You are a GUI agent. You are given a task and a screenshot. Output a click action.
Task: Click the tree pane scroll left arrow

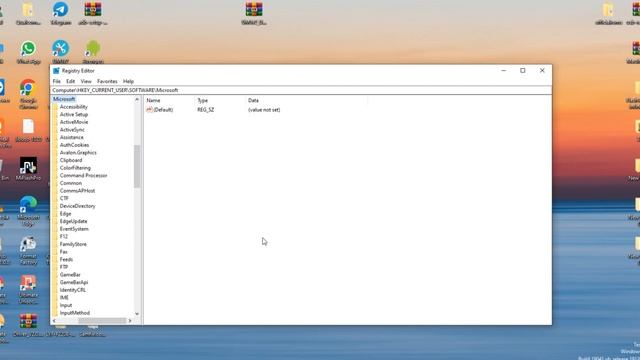pyautogui.click(x=54, y=321)
